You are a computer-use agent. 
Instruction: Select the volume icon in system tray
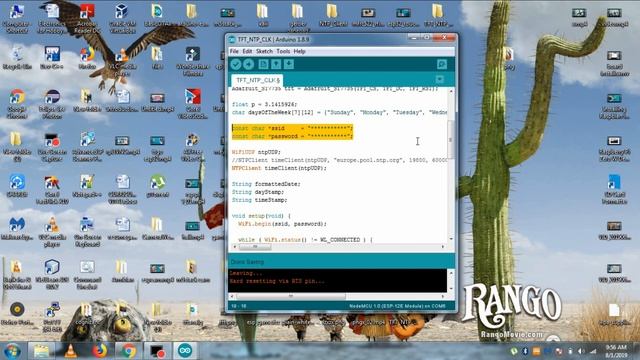click(581, 351)
